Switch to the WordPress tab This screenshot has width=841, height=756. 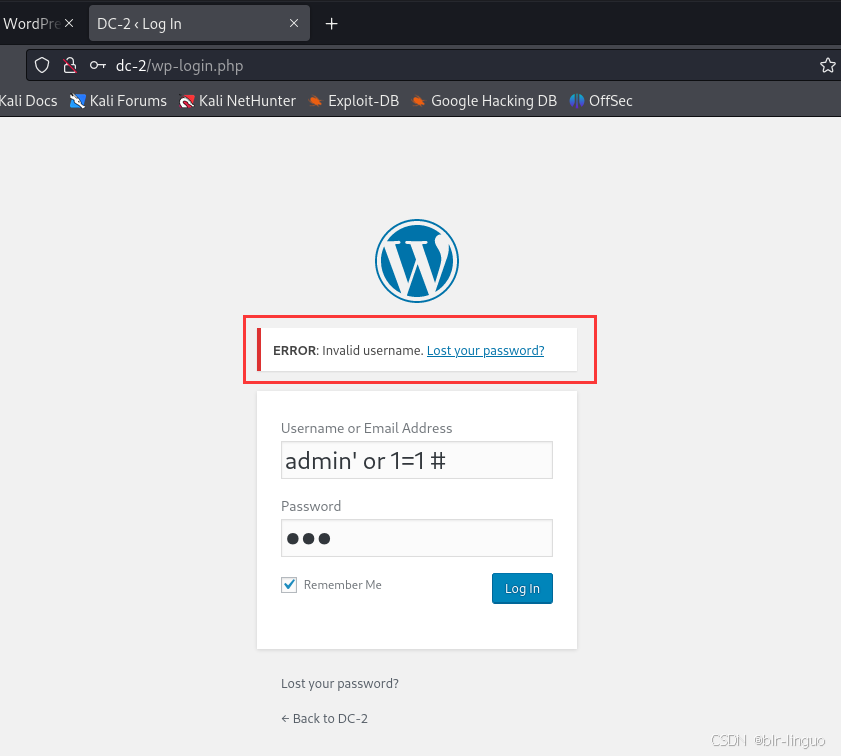[31, 24]
